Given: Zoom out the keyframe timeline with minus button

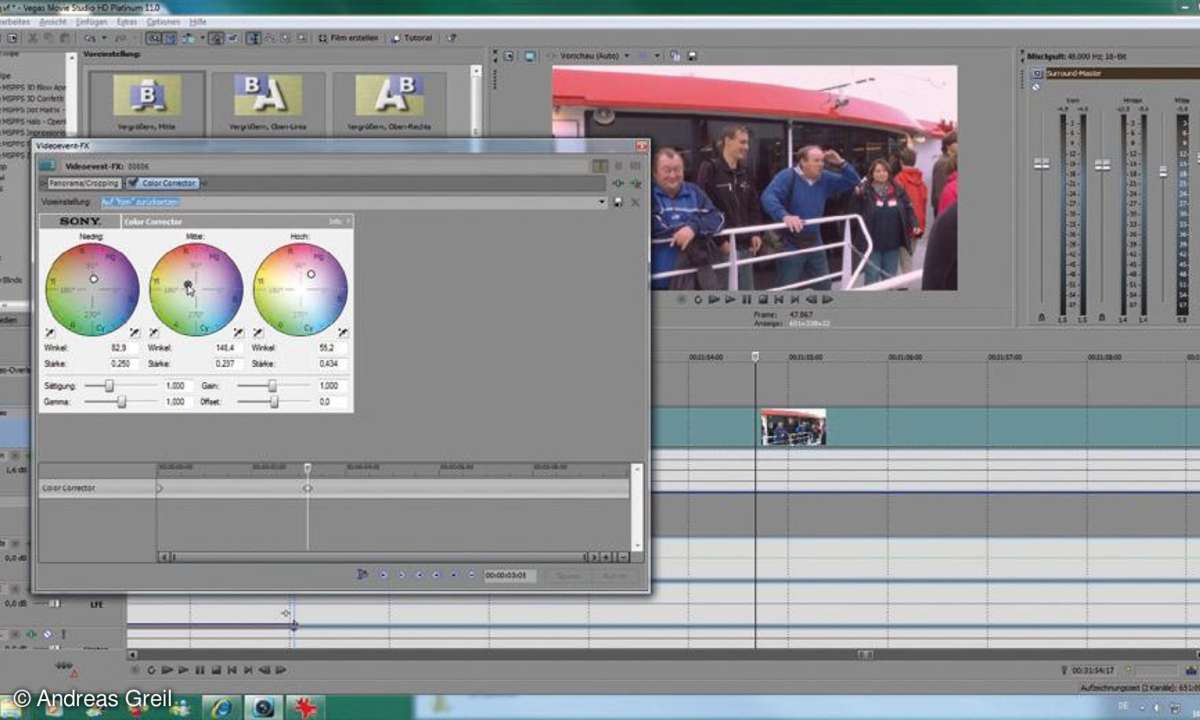Looking at the screenshot, I should pos(623,557).
